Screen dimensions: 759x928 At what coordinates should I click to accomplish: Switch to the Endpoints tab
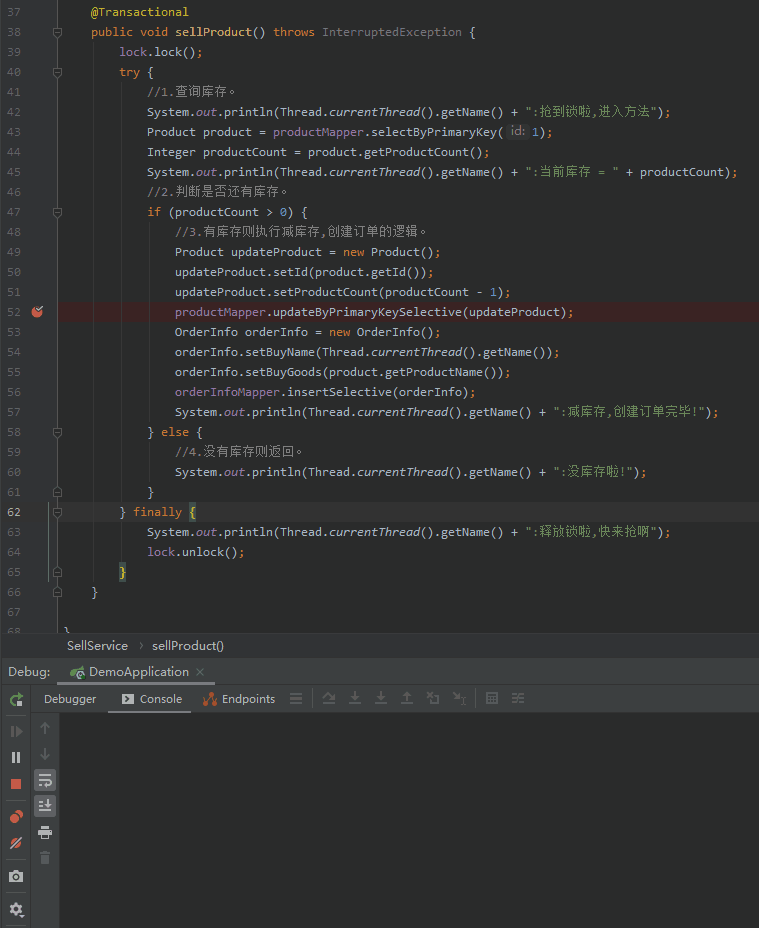pos(239,699)
